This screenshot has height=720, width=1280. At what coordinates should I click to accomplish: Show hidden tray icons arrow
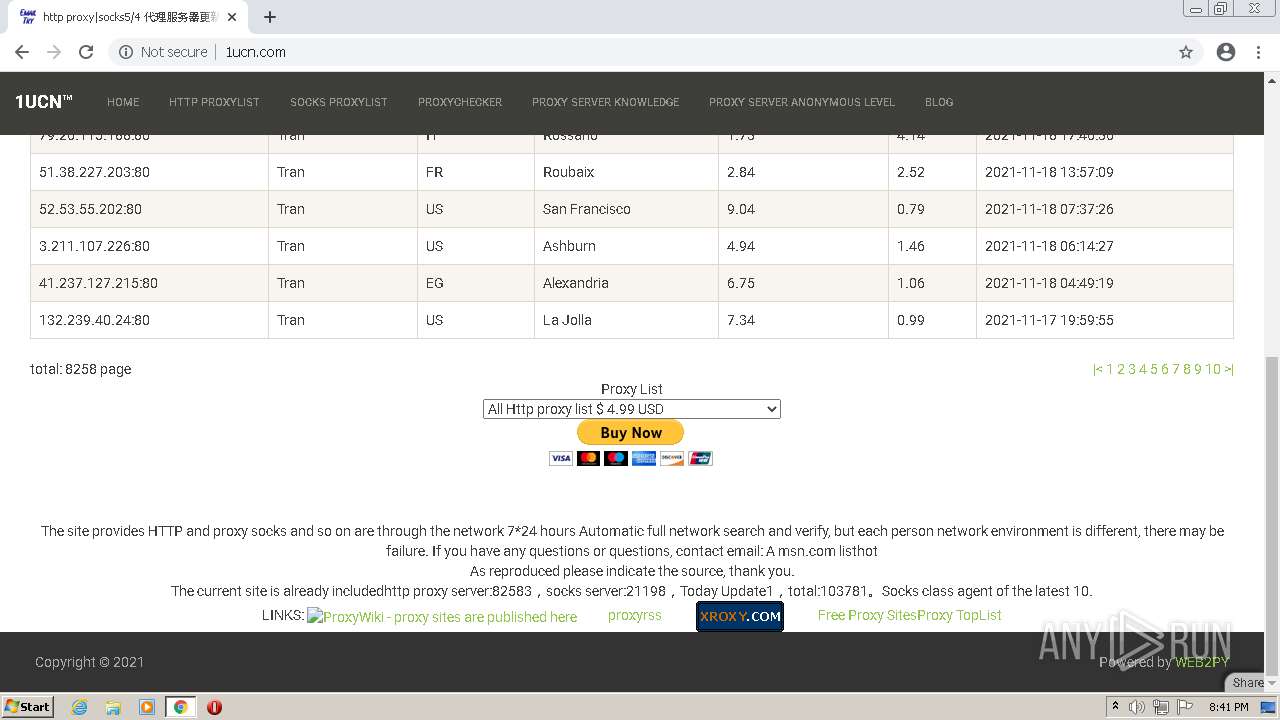click(1116, 707)
